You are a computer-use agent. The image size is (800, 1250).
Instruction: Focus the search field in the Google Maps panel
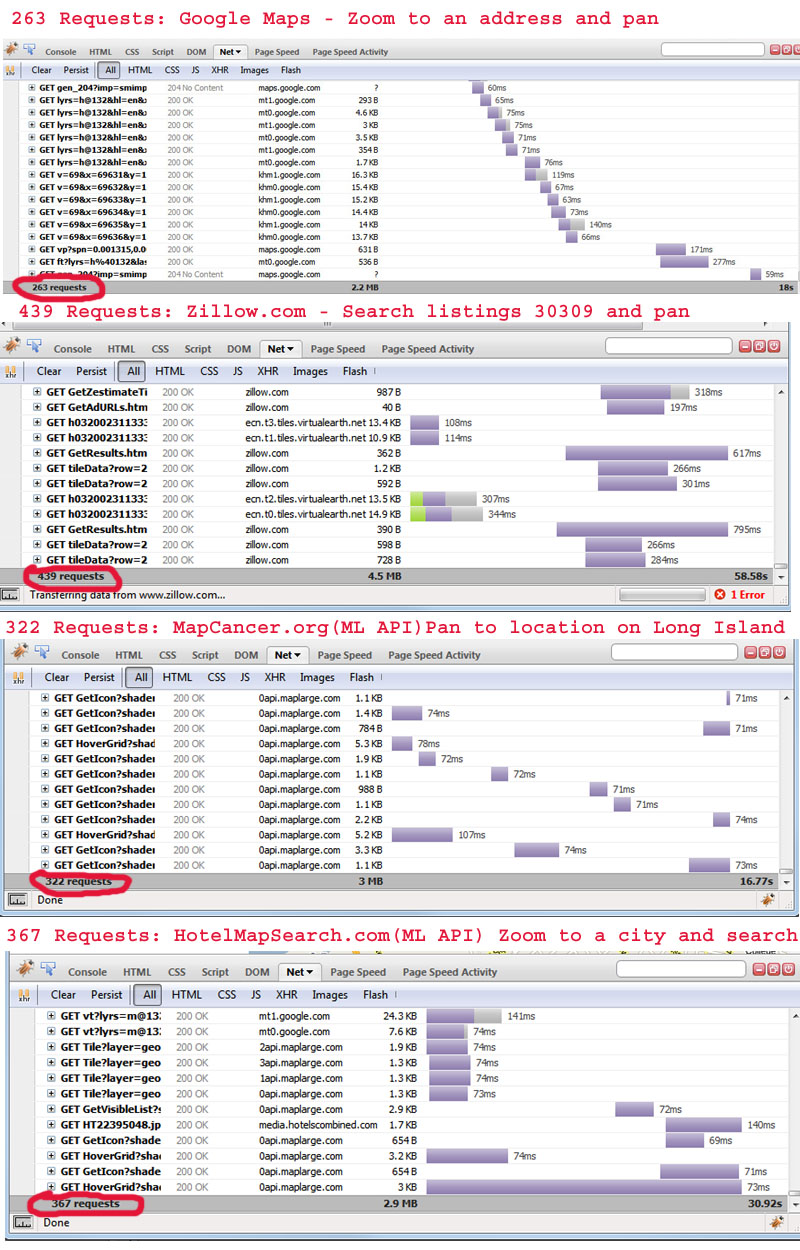(x=712, y=49)
